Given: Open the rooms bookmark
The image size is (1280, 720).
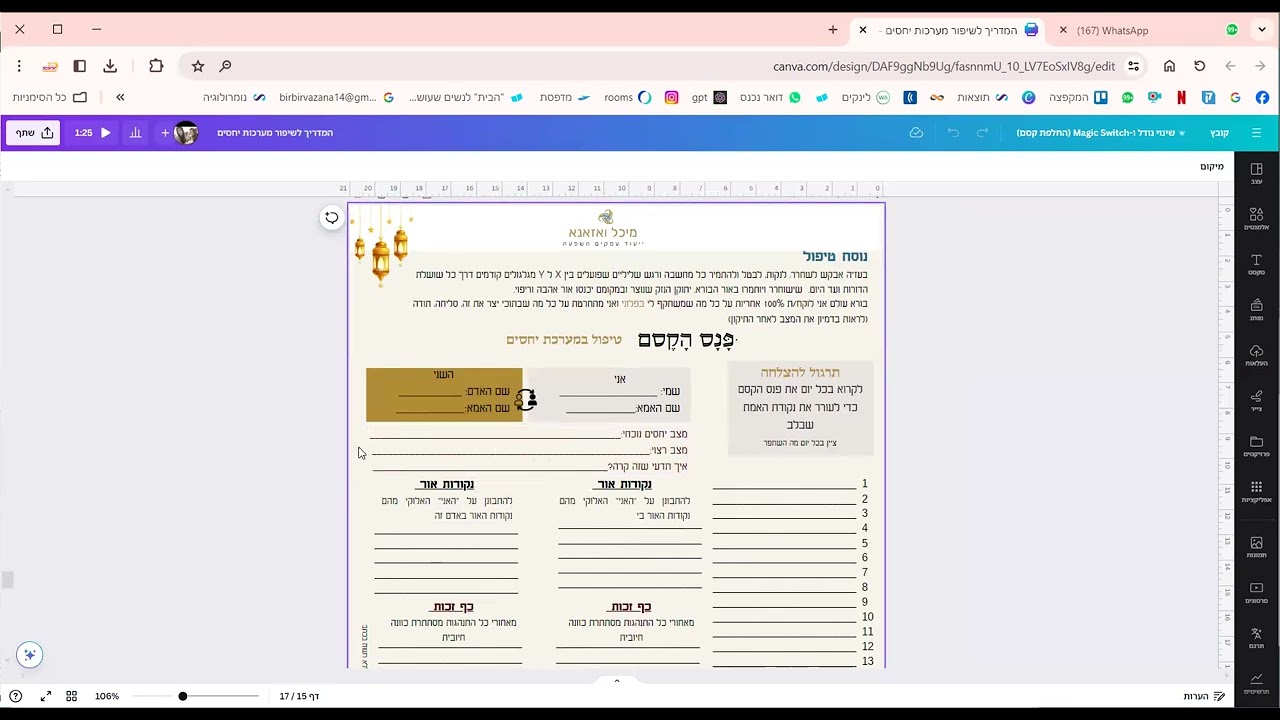Looking at the screenshot, I should click(x=628, y=97).
